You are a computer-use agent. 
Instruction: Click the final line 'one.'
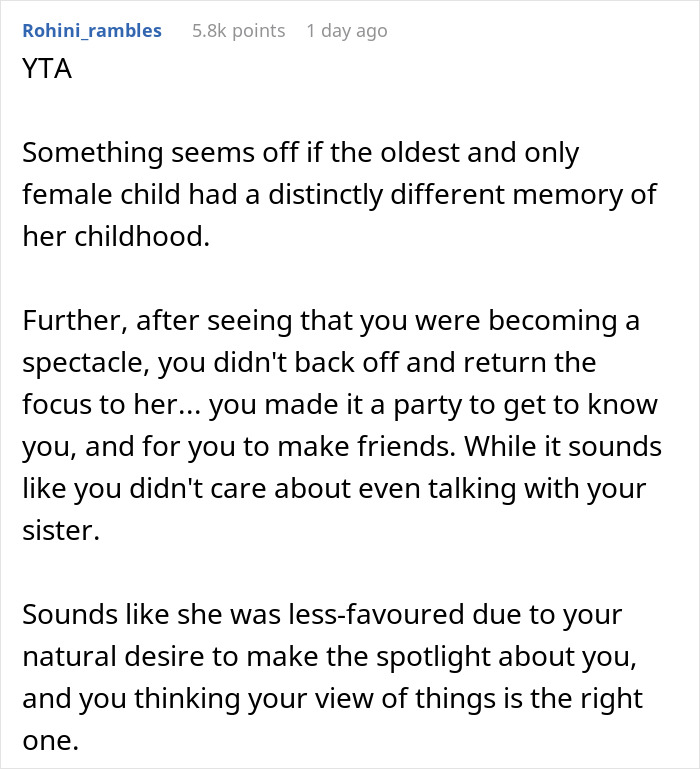48,741
